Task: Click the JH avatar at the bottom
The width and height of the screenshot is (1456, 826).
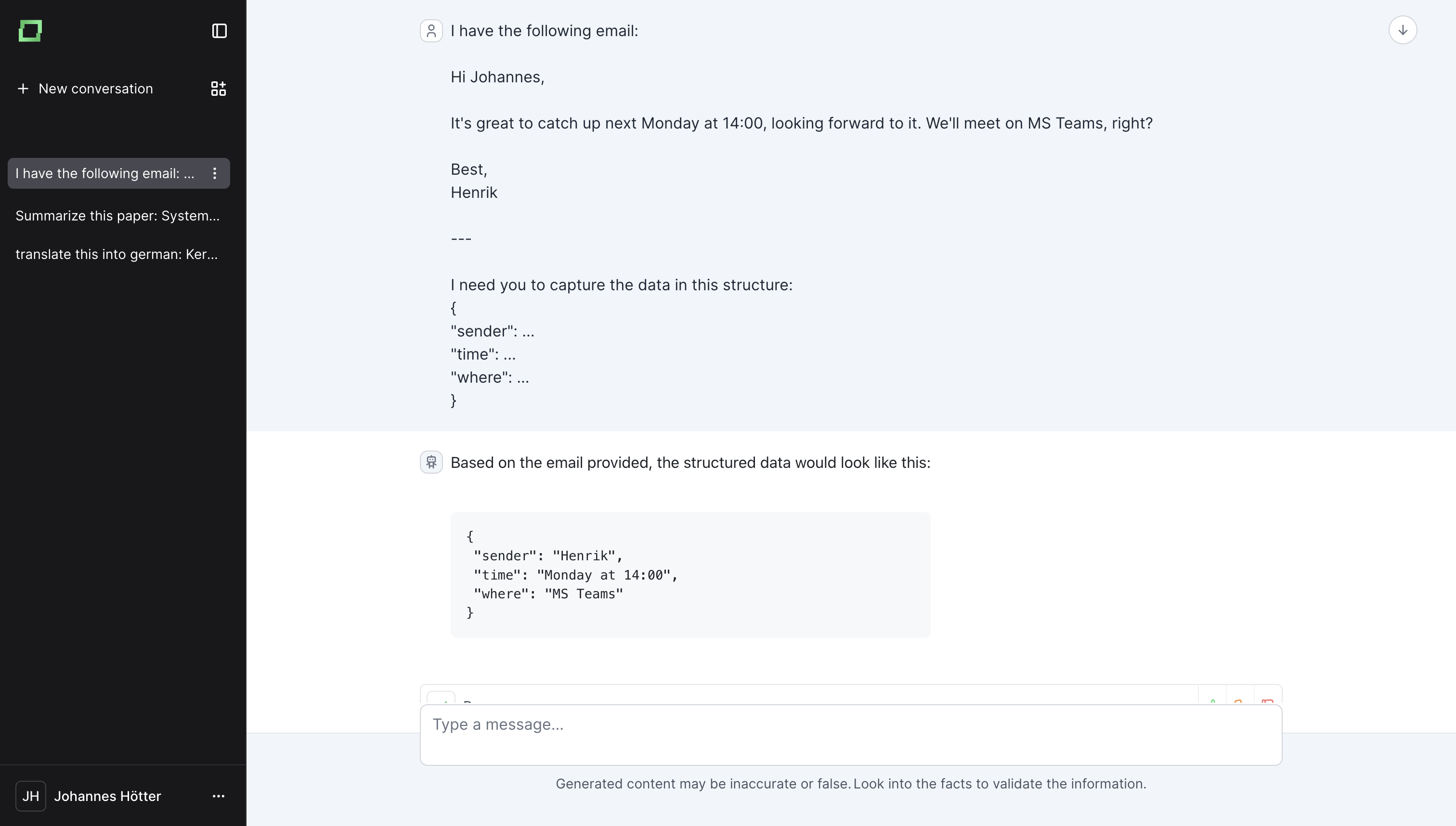Action: (31, 796)
